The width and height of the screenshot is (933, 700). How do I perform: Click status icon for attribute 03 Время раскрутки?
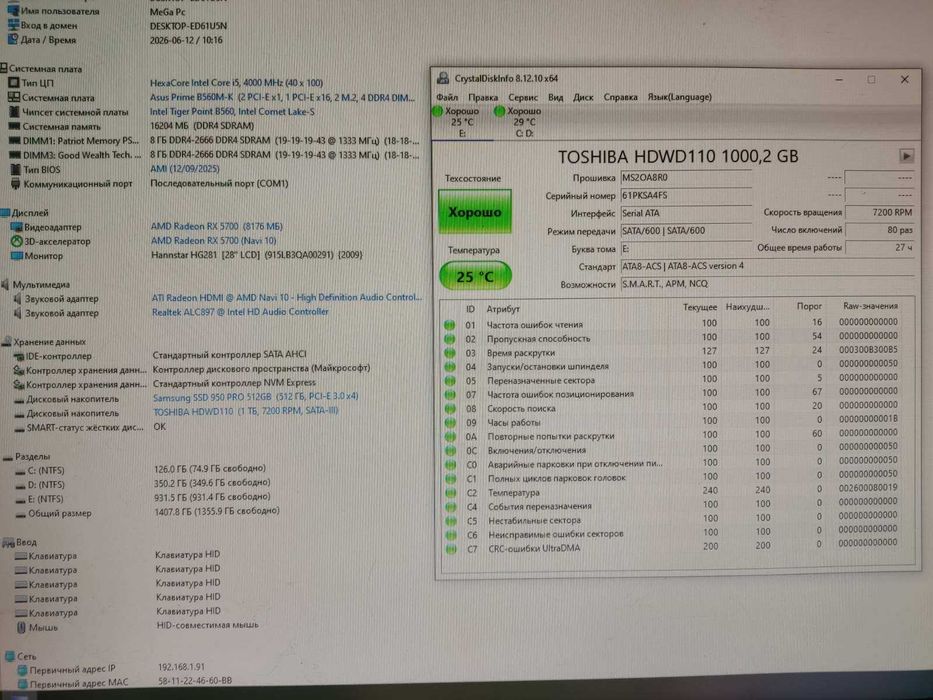pyautogui.click(x=450, y=352)
